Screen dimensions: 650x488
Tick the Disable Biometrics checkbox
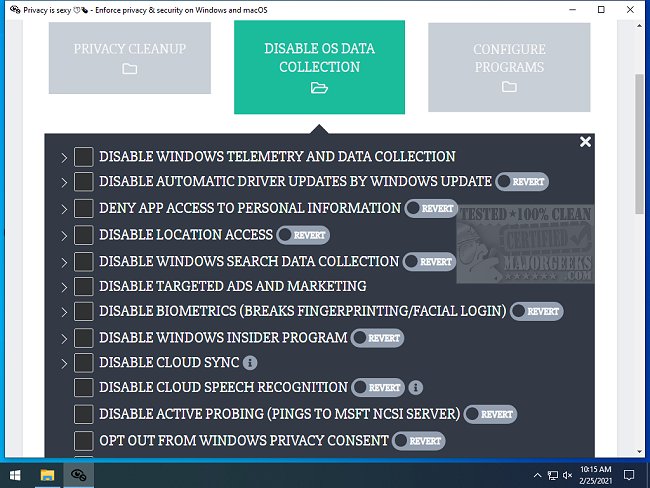(84, 311)
